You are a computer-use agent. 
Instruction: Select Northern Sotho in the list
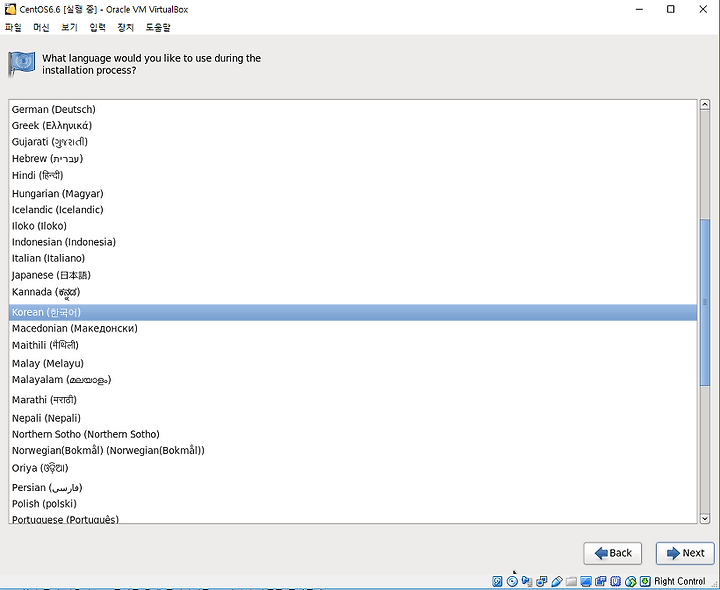(353, 434)
